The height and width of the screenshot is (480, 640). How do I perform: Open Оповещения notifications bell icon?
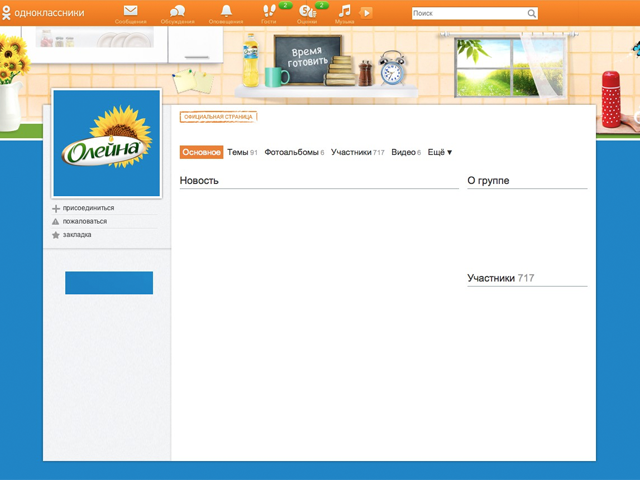[226, 11]
